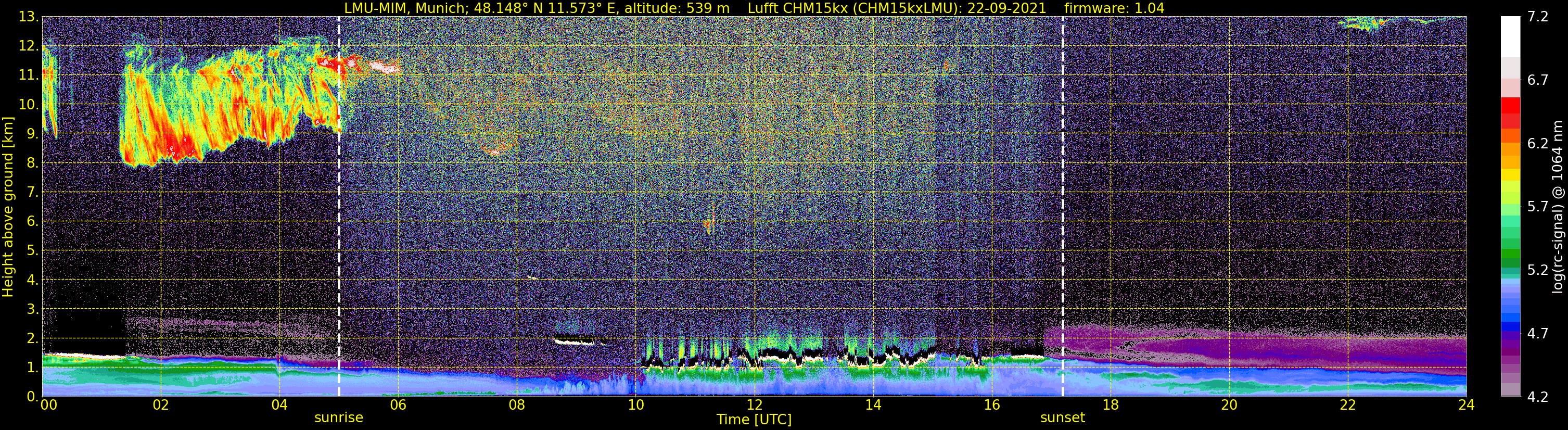Click the y-axis tick label '3.'

tap(32, 309)
